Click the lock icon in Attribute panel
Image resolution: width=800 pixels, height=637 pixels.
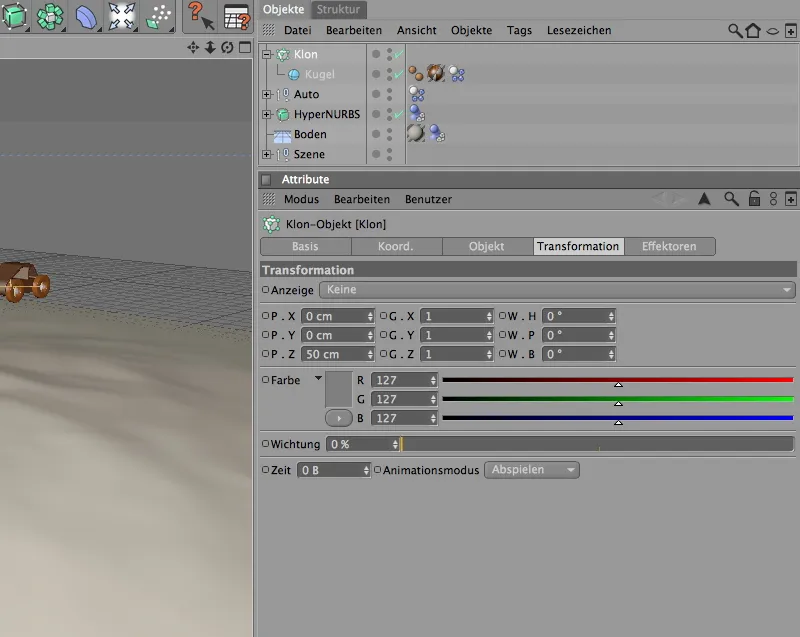[753, 199]
